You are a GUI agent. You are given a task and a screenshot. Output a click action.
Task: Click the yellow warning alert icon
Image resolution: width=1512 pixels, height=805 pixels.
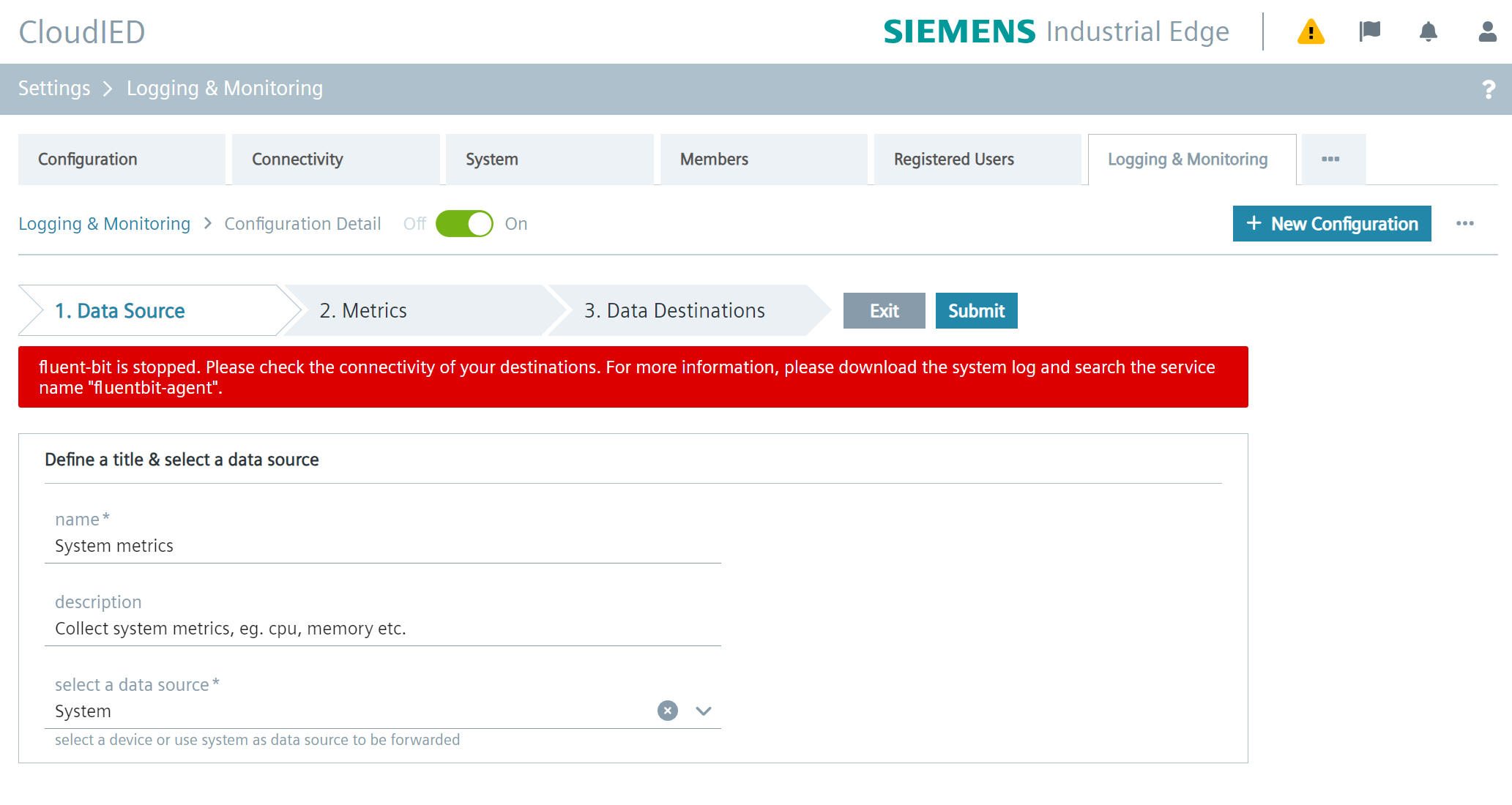tap(1311, 32)
